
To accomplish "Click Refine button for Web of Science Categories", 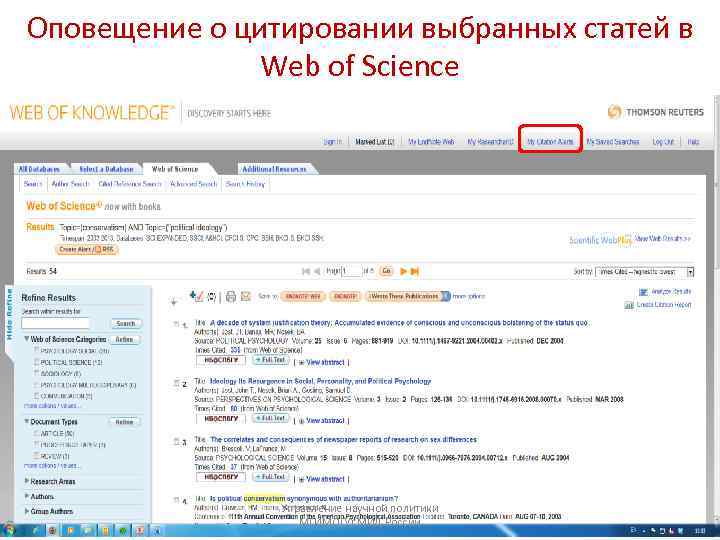I will coord(124,339).
